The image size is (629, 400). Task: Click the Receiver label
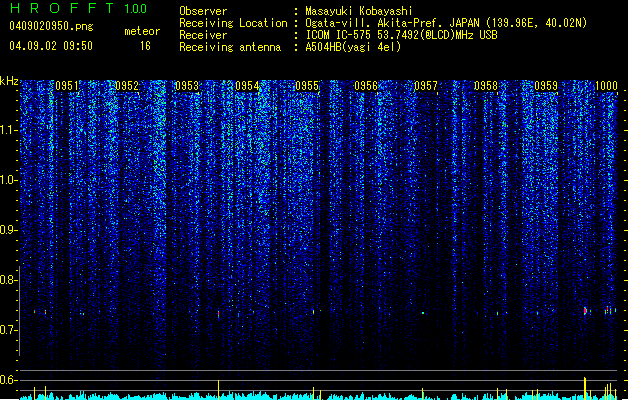click(x=203, y=35)
